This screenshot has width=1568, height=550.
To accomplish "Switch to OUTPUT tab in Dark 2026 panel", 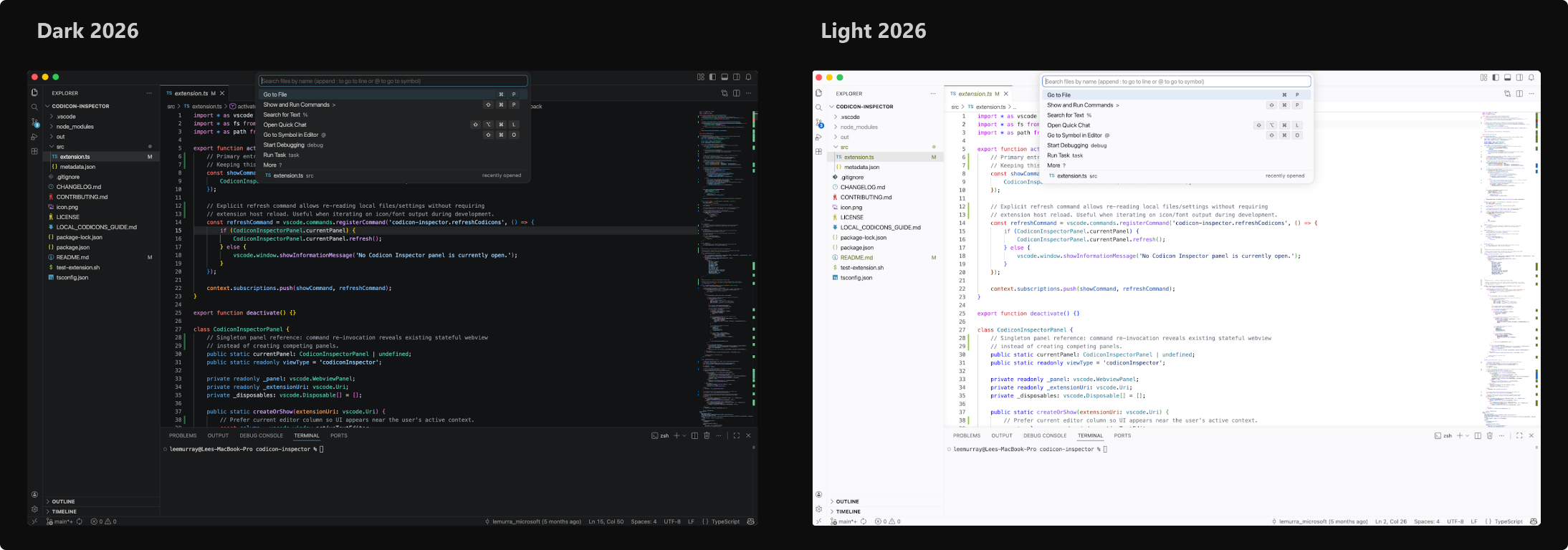I will point(218,435).
